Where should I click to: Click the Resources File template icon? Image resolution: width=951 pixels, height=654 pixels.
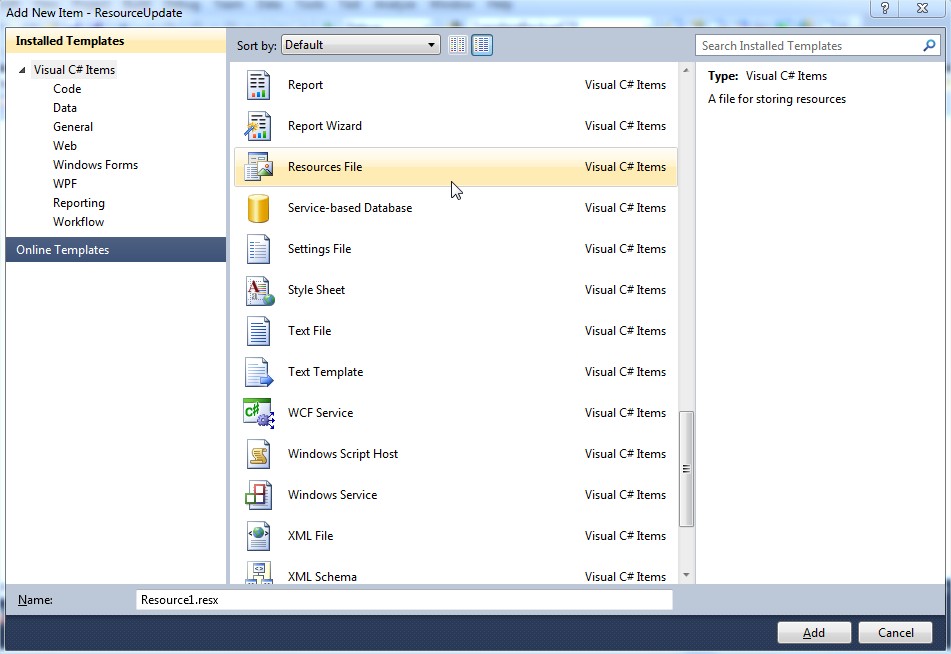258,167
